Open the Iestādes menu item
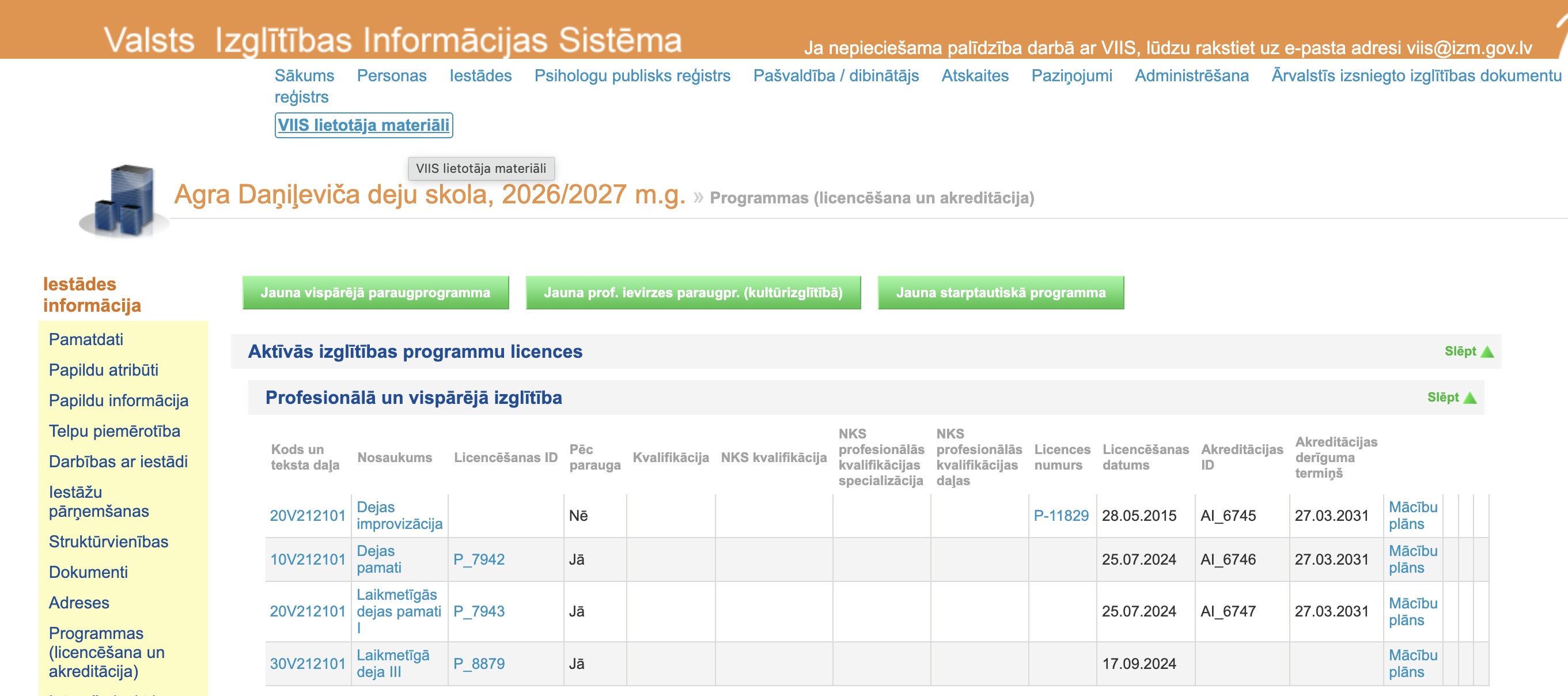The image size is (1568, 696). [480, 75]
